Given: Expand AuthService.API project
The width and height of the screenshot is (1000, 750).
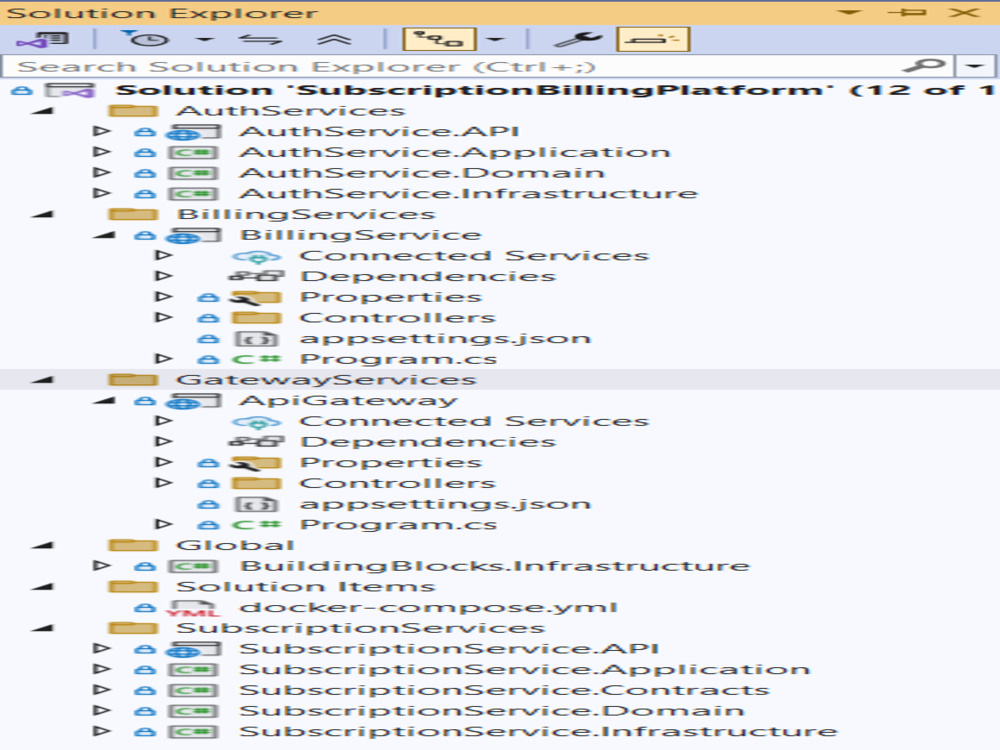Looking at the screenshot, I should point(101,131).
